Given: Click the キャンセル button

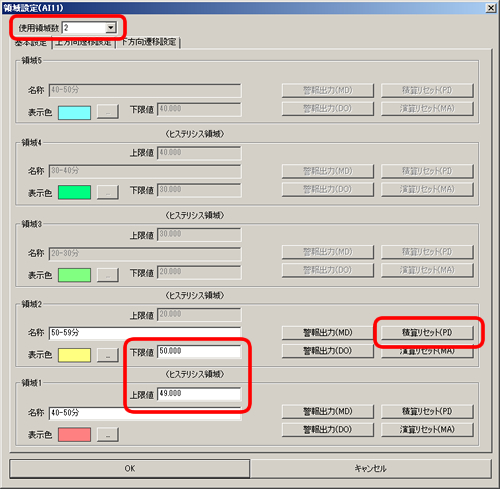Looking at the screenshot, I should coord(370,468).
